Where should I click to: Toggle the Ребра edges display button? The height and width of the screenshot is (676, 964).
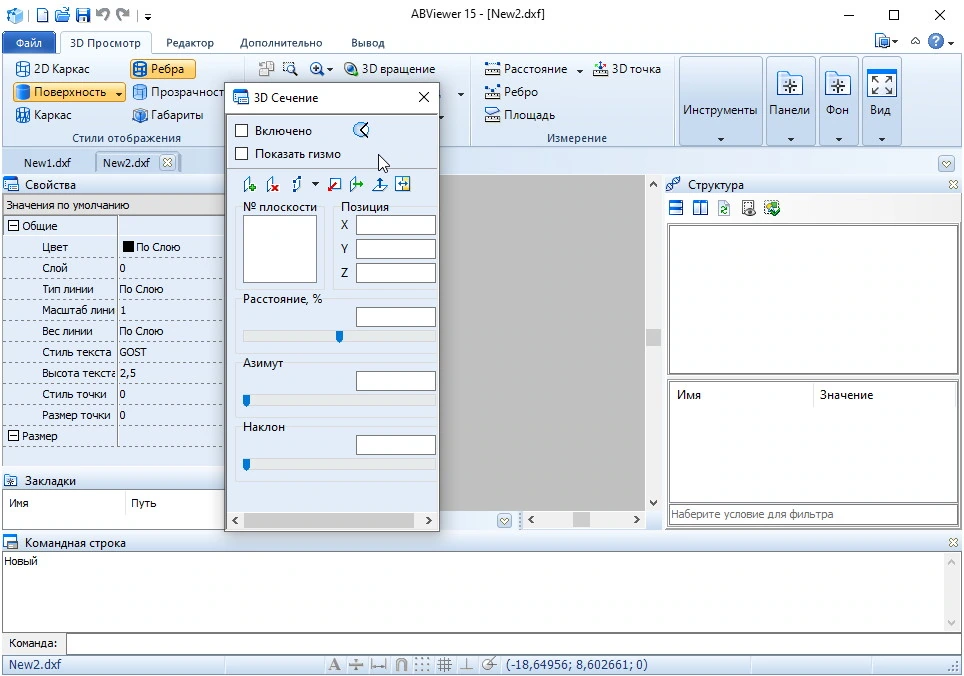point(163,69)
